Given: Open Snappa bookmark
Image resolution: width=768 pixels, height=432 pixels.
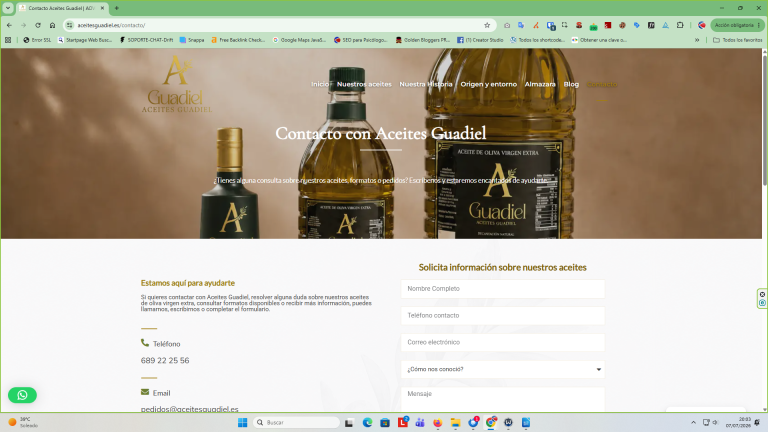Looking at the screenshot, I should pyautogui.click(x=192, y=40).
